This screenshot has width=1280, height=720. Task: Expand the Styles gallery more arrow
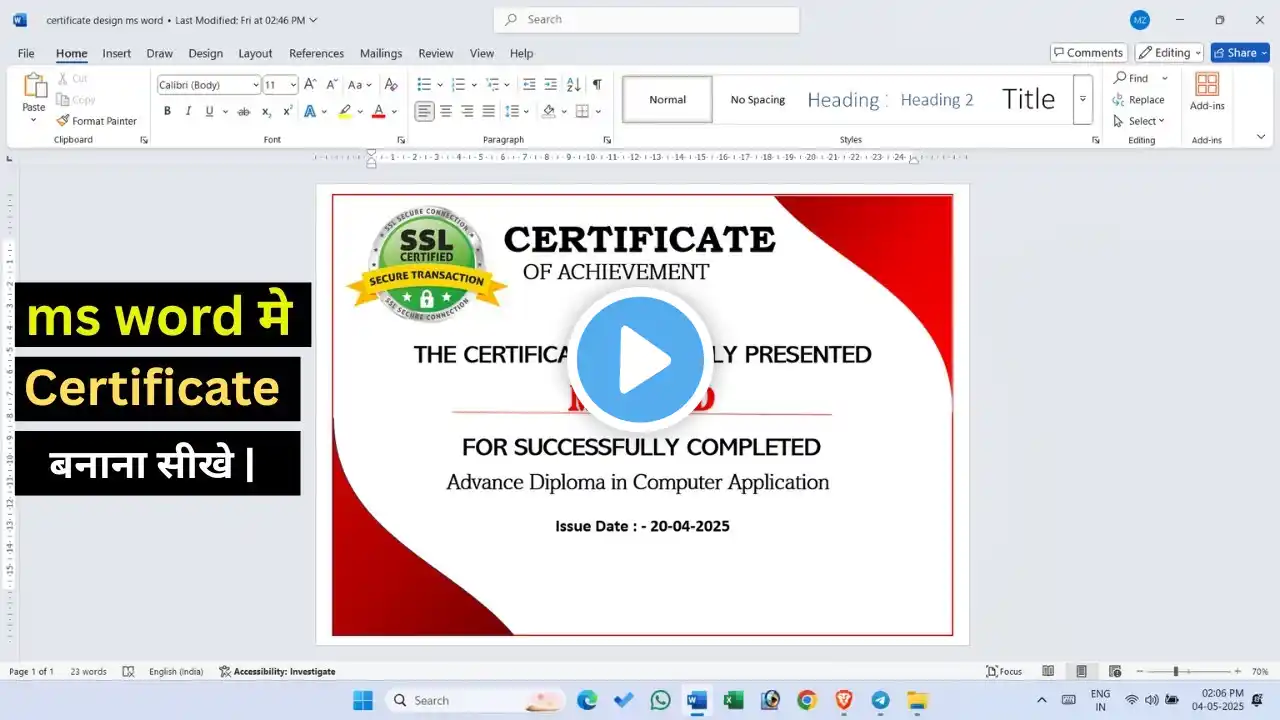1082,100
